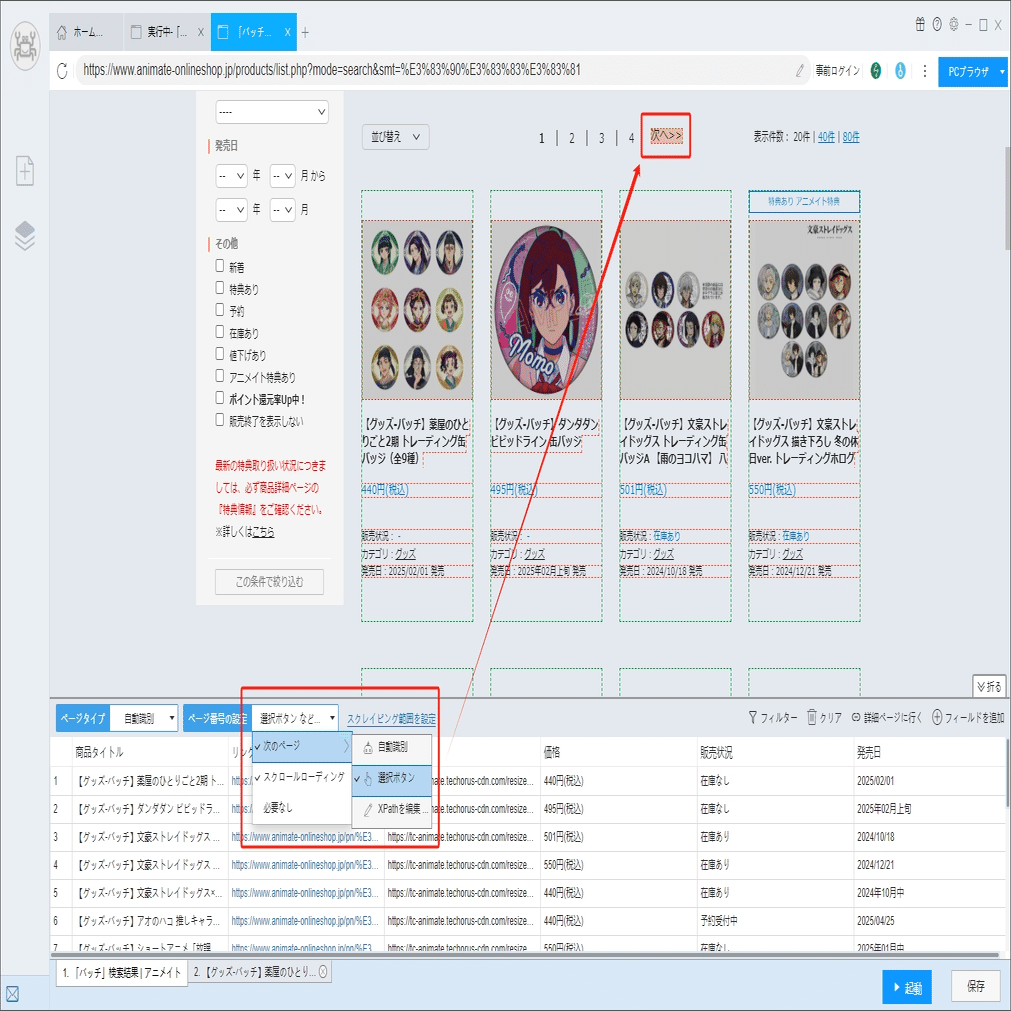The image size is (1011, 1011).
Task: Click the layers stack sidebar icon
Action: [25, 235]
